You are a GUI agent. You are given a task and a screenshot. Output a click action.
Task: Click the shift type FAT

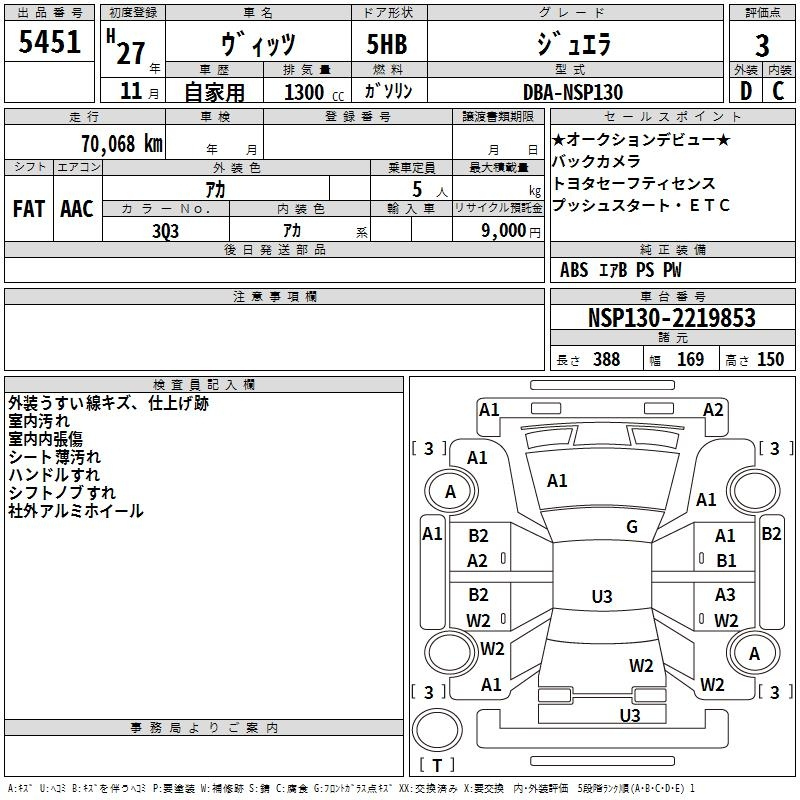point(29,209)
